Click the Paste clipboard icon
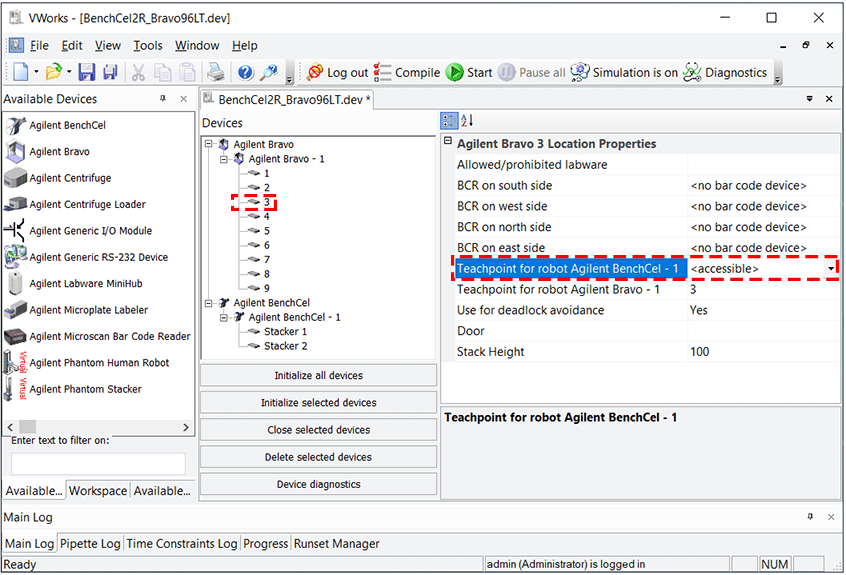 tap(187, 72)
